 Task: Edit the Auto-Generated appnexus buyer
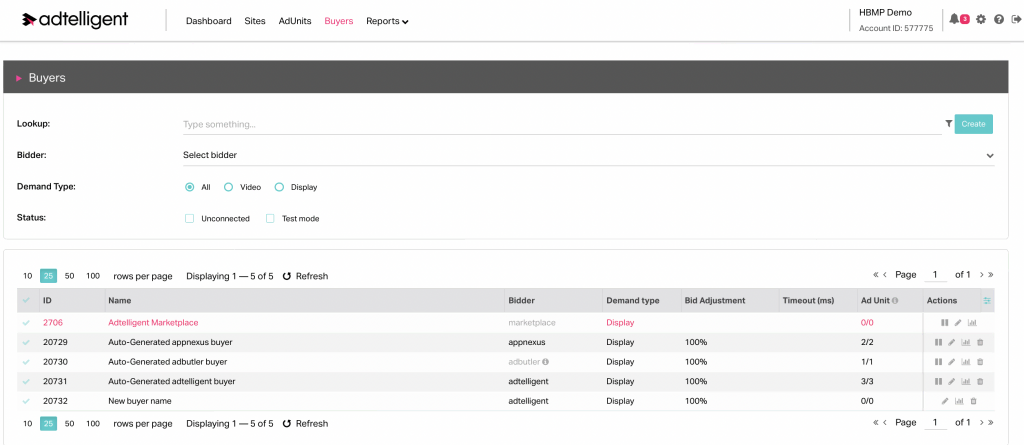tap(952, 342)
